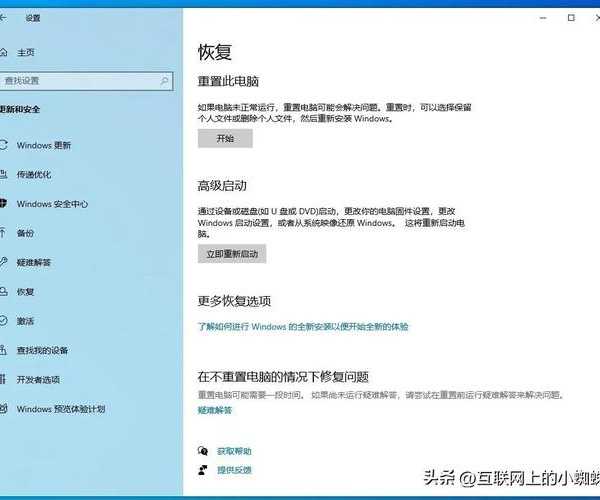Click the Windows 更新 refresh icon
The height and width of the screenshot is (500, 600).
pyautogui.click(x=3, y=145)
